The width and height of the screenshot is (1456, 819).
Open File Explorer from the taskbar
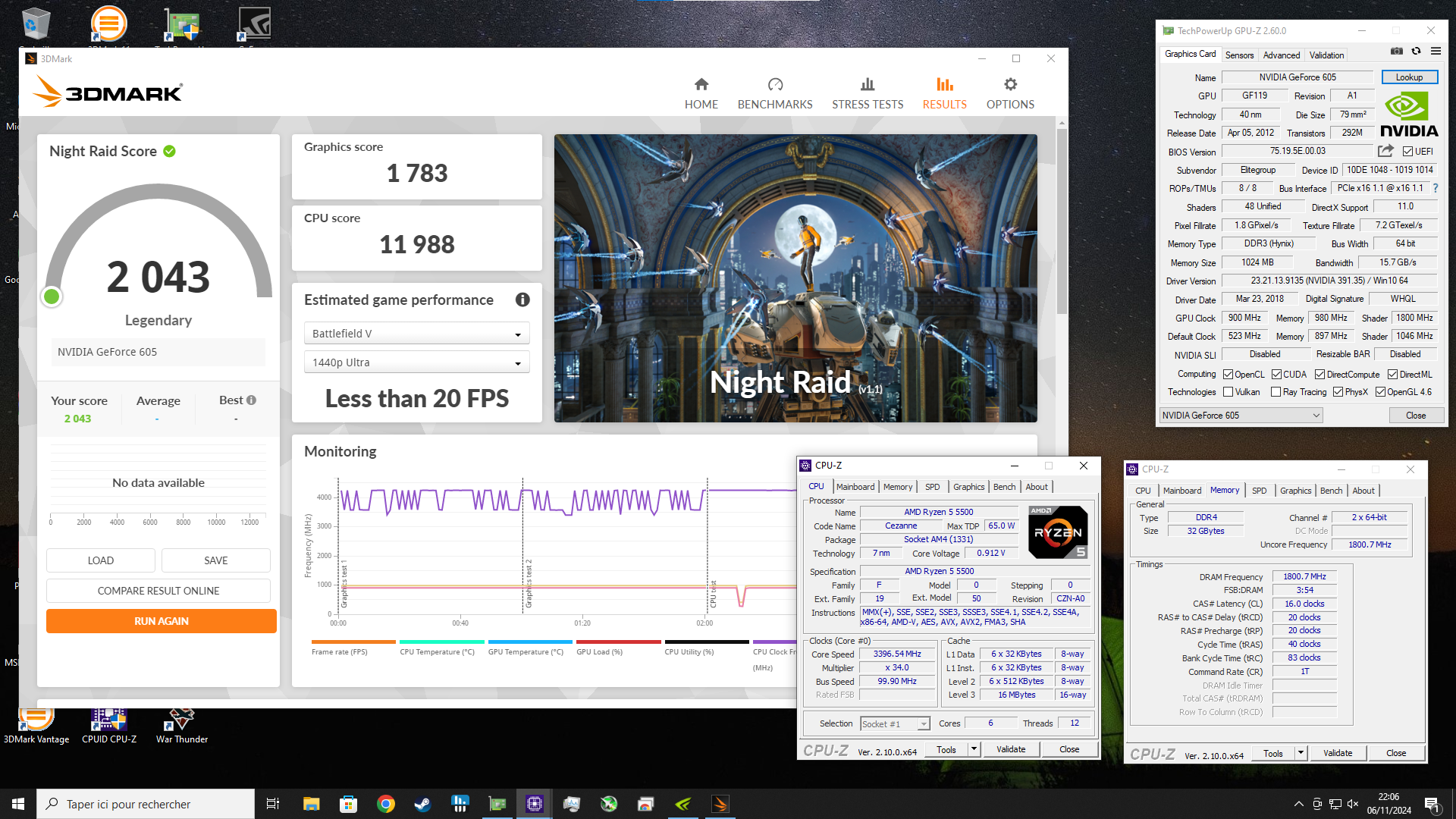[311, 804]
